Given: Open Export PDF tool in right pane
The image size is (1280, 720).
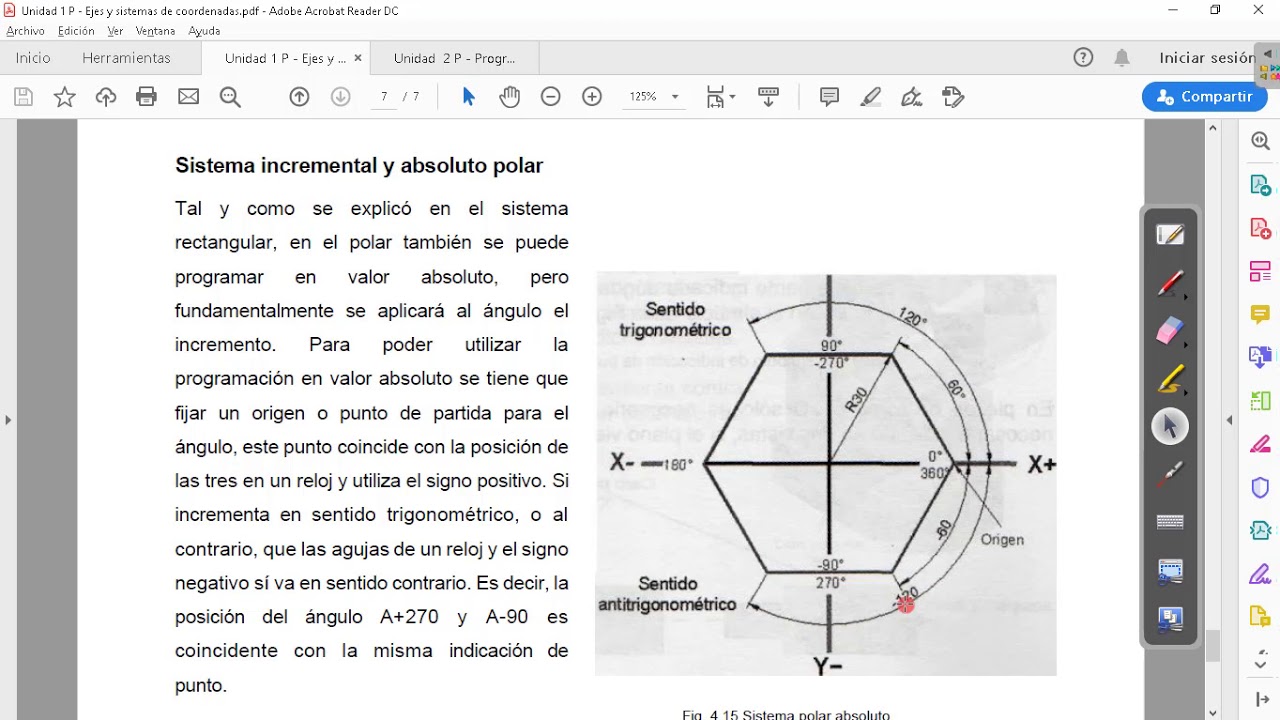Looking at the screenshot, I should 1260,185.
